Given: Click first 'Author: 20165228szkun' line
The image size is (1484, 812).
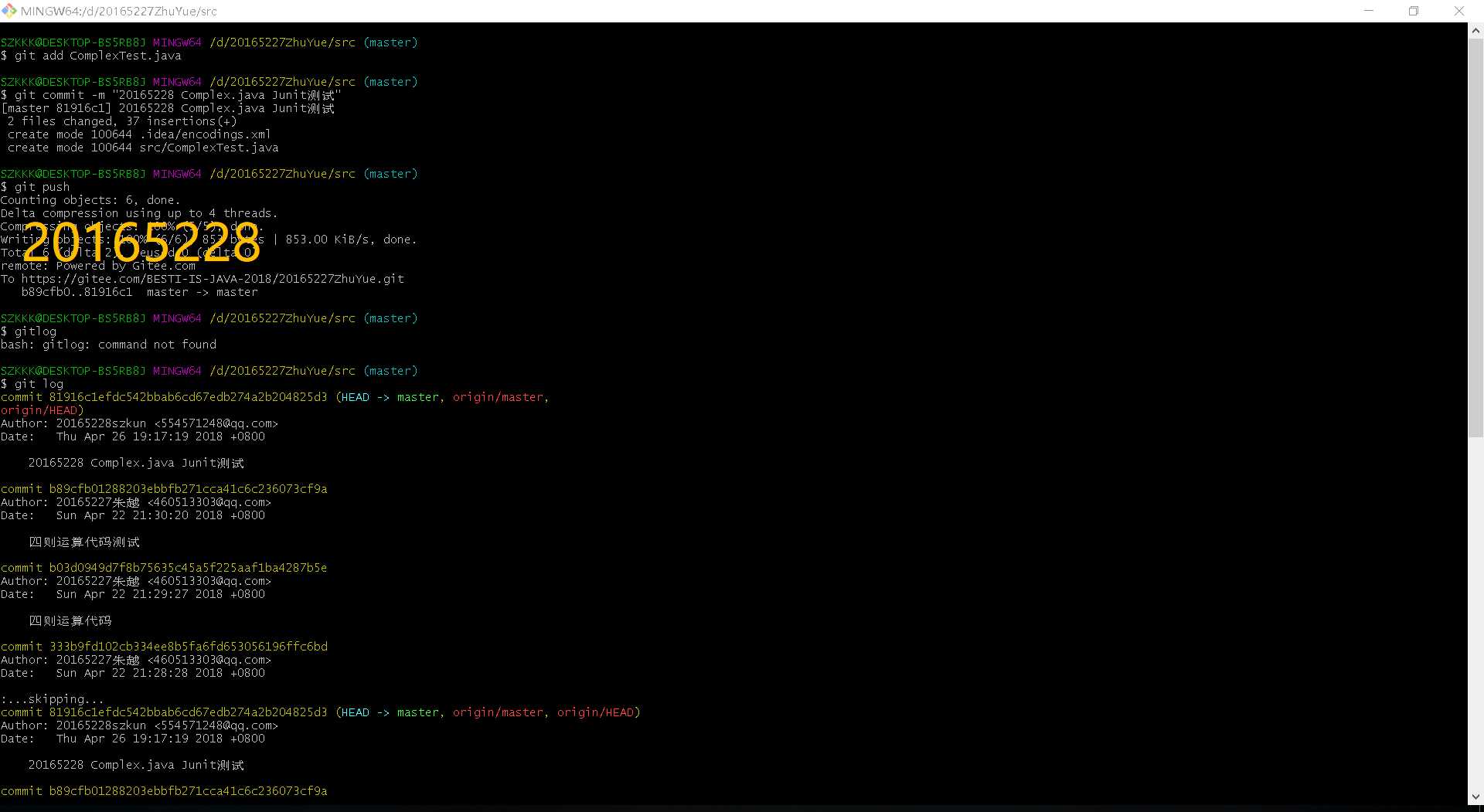Looking at the screenshot, I should pyautogui.click(x=139, y=423).
